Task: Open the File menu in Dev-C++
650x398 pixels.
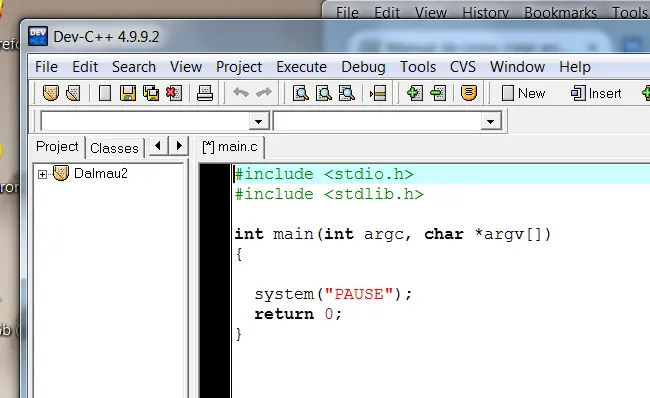Action: (x=46, y=67)
